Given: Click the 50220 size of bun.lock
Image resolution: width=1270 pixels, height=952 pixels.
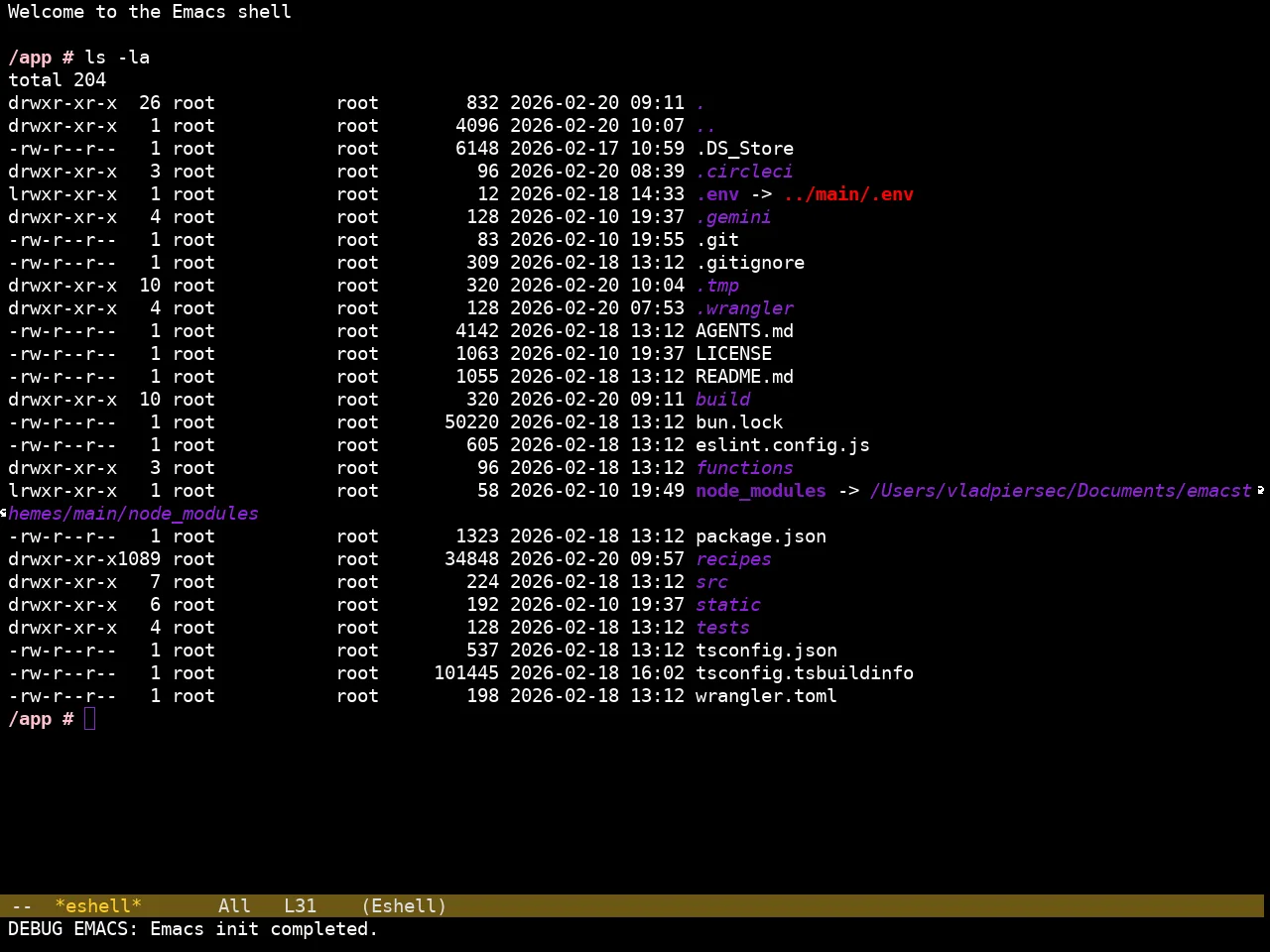Looking at the screenshot, I should click(x=471, y=422).
